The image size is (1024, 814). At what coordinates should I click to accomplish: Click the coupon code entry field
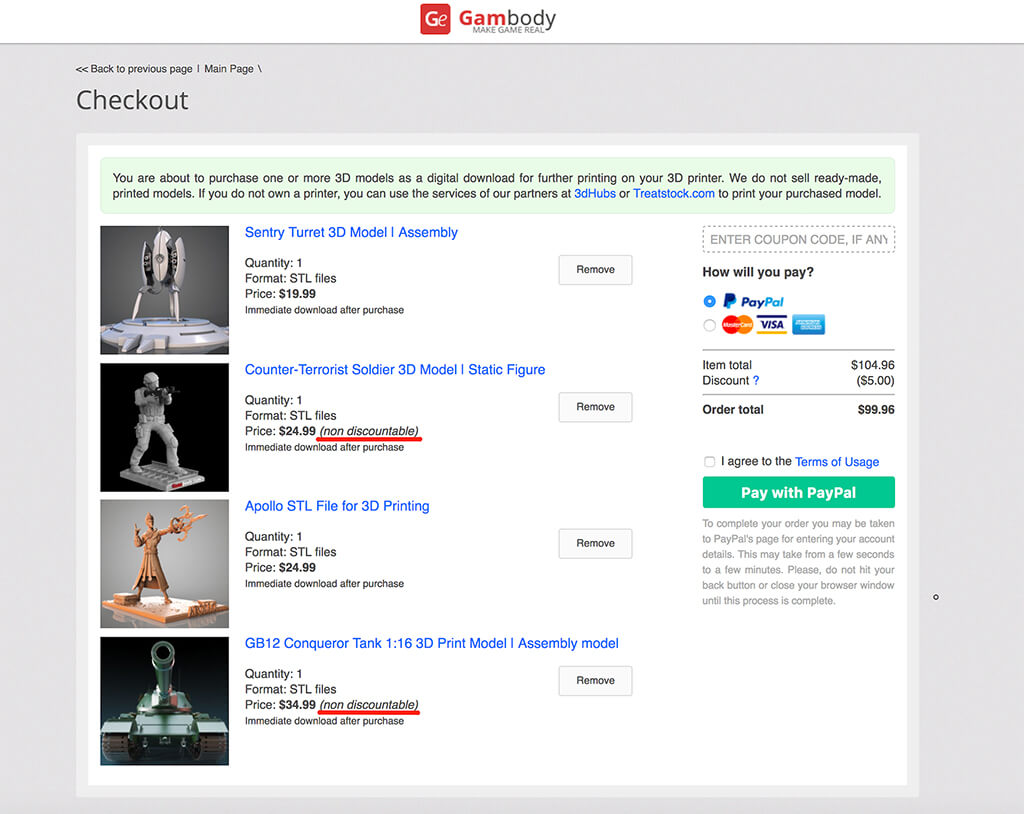click(x=797, y=239)
